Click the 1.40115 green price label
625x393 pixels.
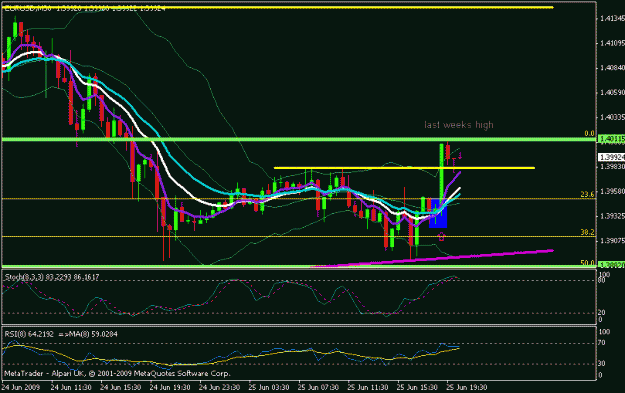[x=611, y=139]
